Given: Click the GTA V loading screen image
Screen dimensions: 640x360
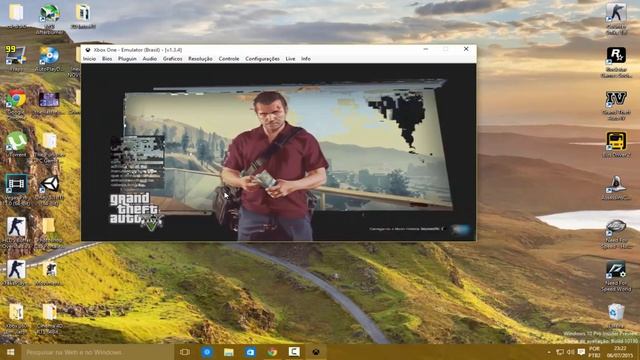Looking at the screenshot, I should coord(278,152).
